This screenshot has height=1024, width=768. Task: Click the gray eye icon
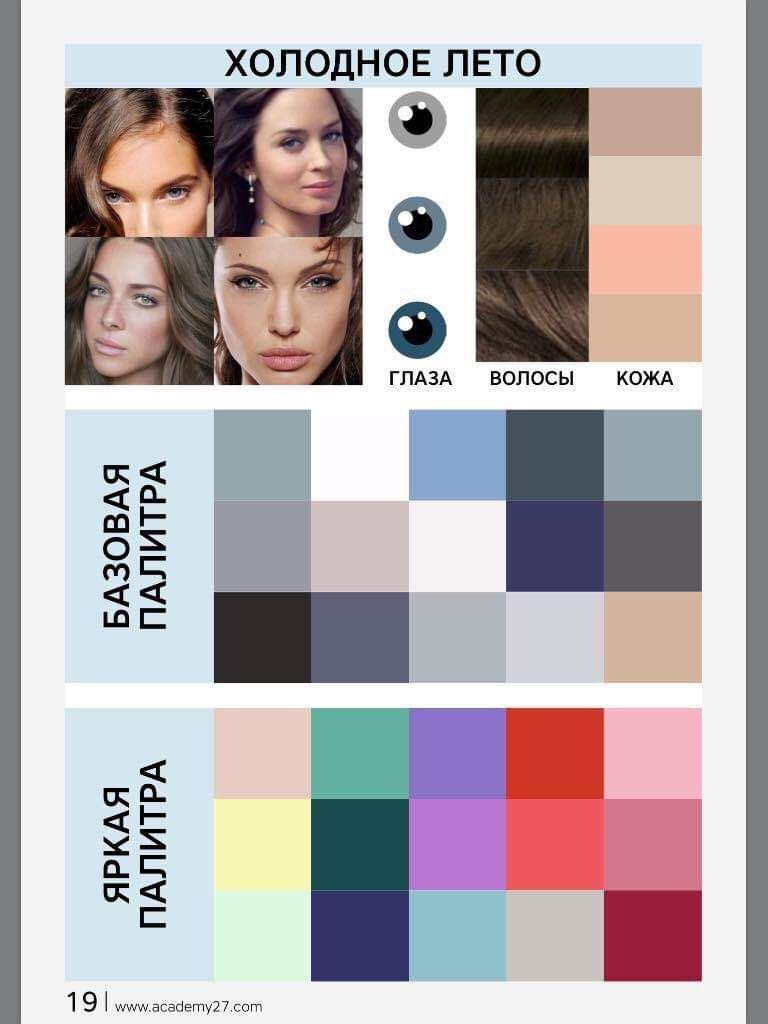click(x=417, y=119)
